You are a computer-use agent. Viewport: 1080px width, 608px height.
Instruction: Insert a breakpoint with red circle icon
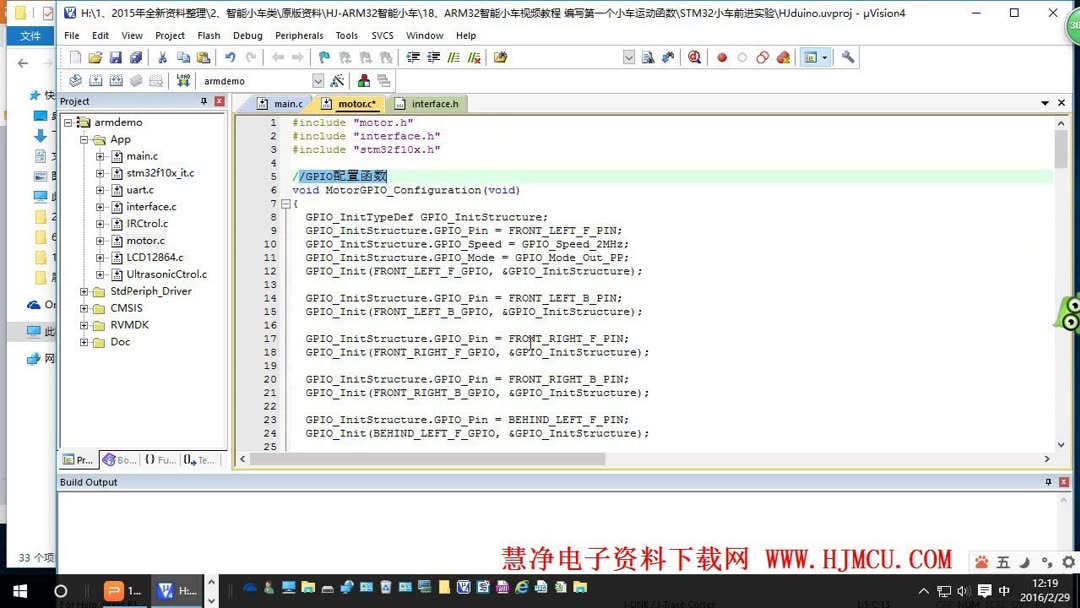pyautogui.click(x=722, y=57)
